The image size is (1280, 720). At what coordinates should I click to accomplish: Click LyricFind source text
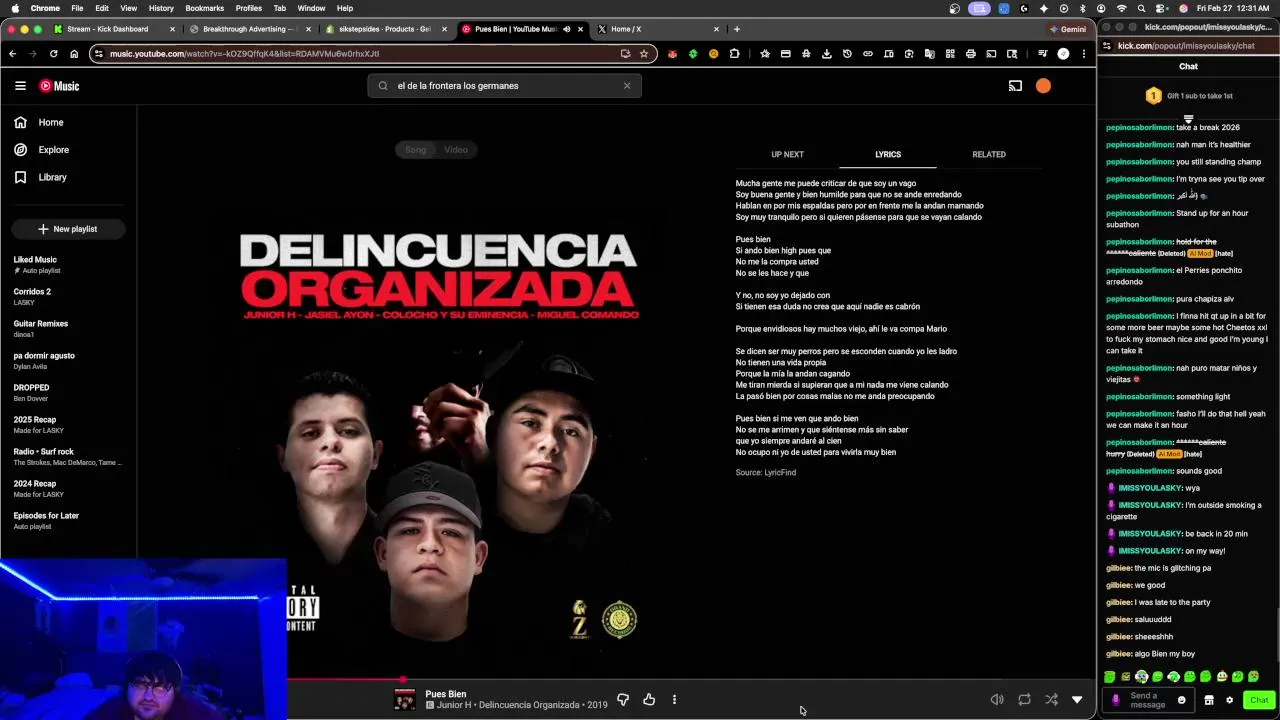[766, 472]
